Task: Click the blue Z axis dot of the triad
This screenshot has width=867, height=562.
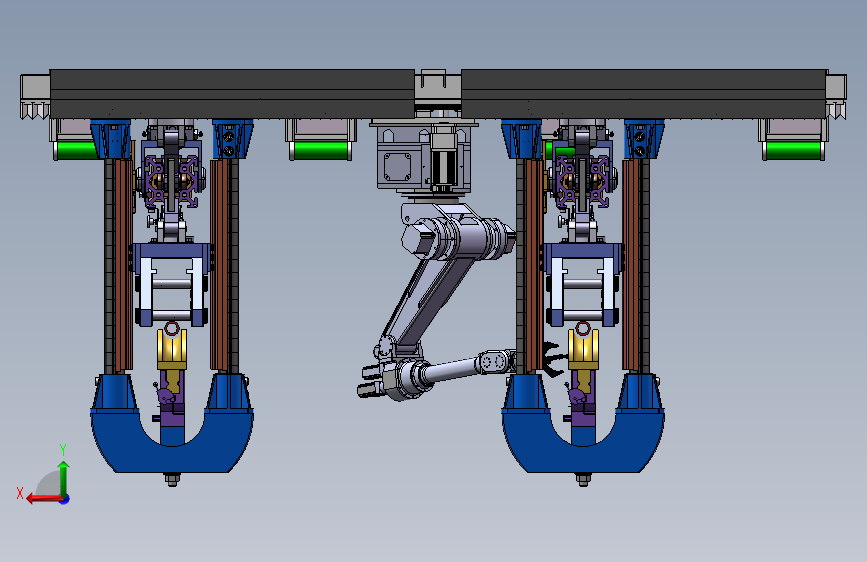Action: click(65, 499)
